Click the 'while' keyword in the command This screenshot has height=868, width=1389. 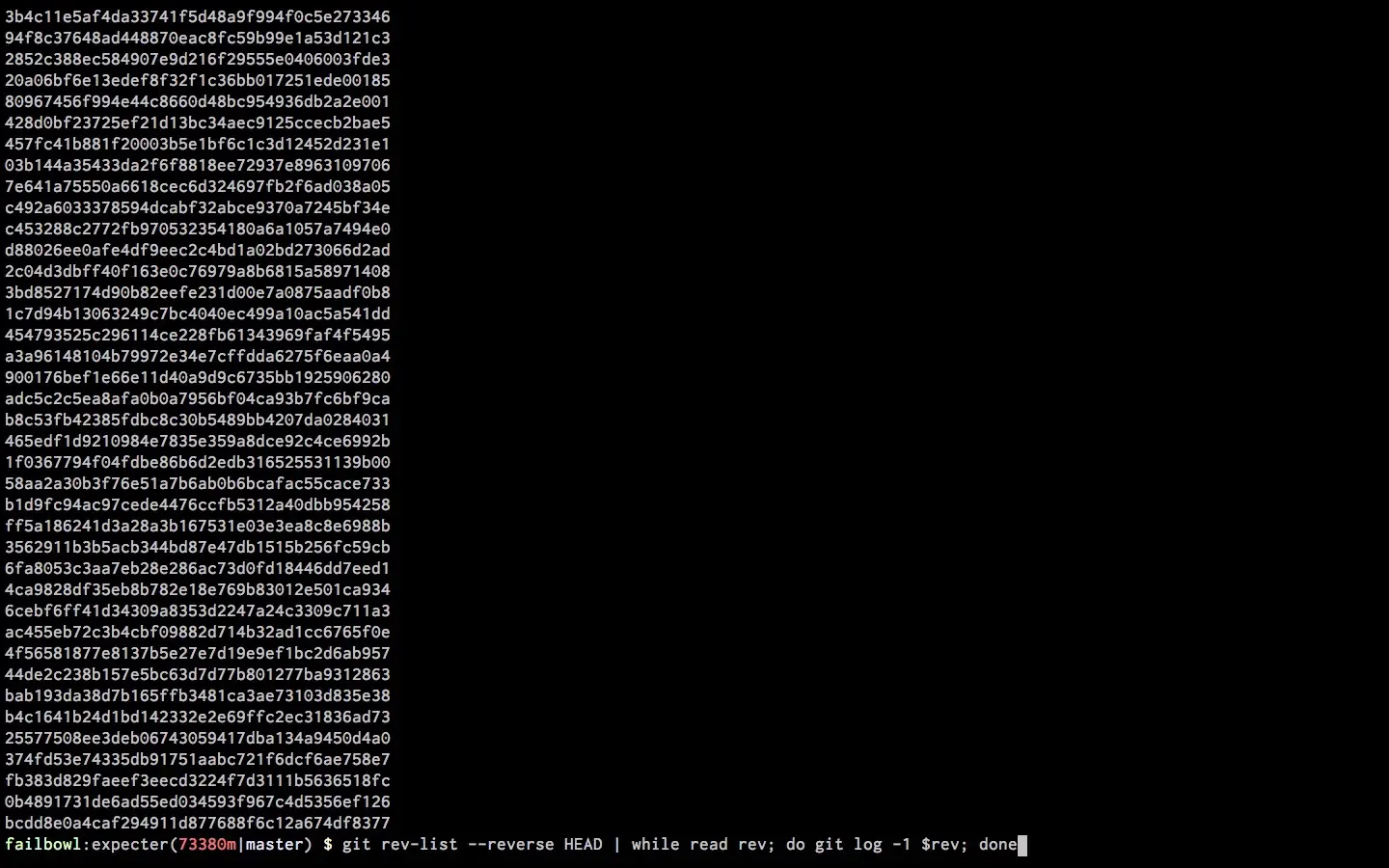(656, 845)
